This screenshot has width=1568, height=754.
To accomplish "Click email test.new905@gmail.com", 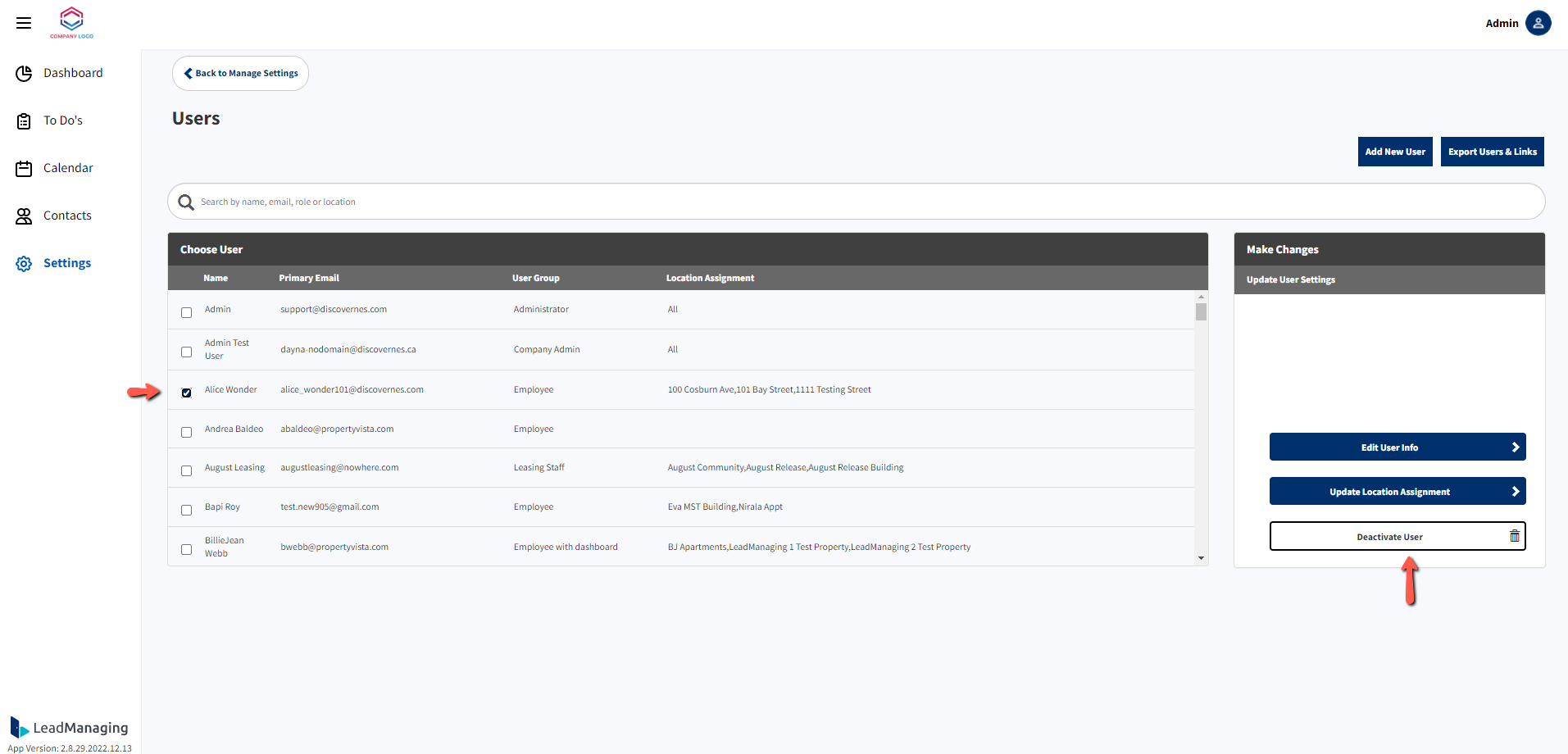I will [330, 507].
